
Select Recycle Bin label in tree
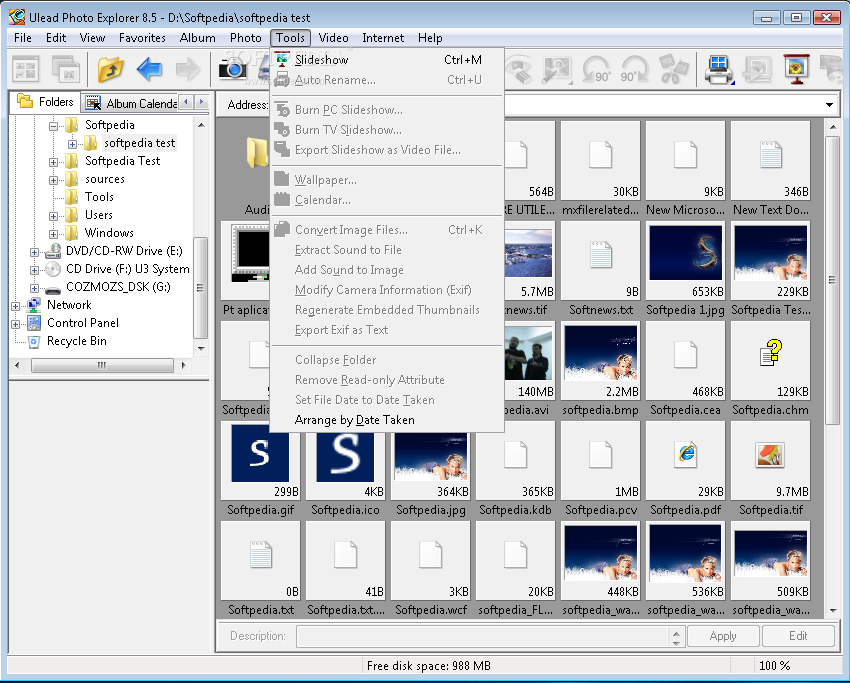coord(76,341)
